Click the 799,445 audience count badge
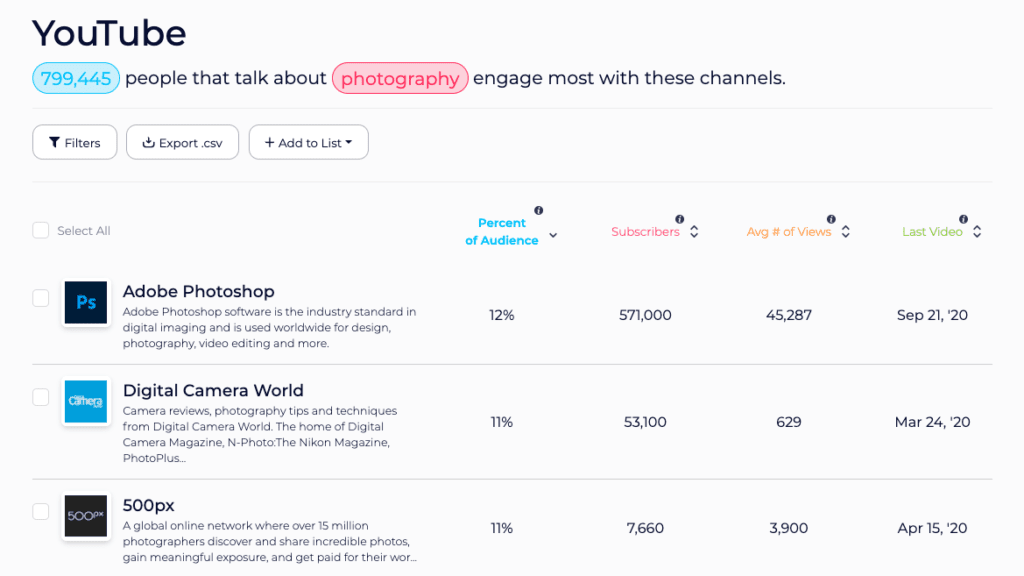 [76, 78]
